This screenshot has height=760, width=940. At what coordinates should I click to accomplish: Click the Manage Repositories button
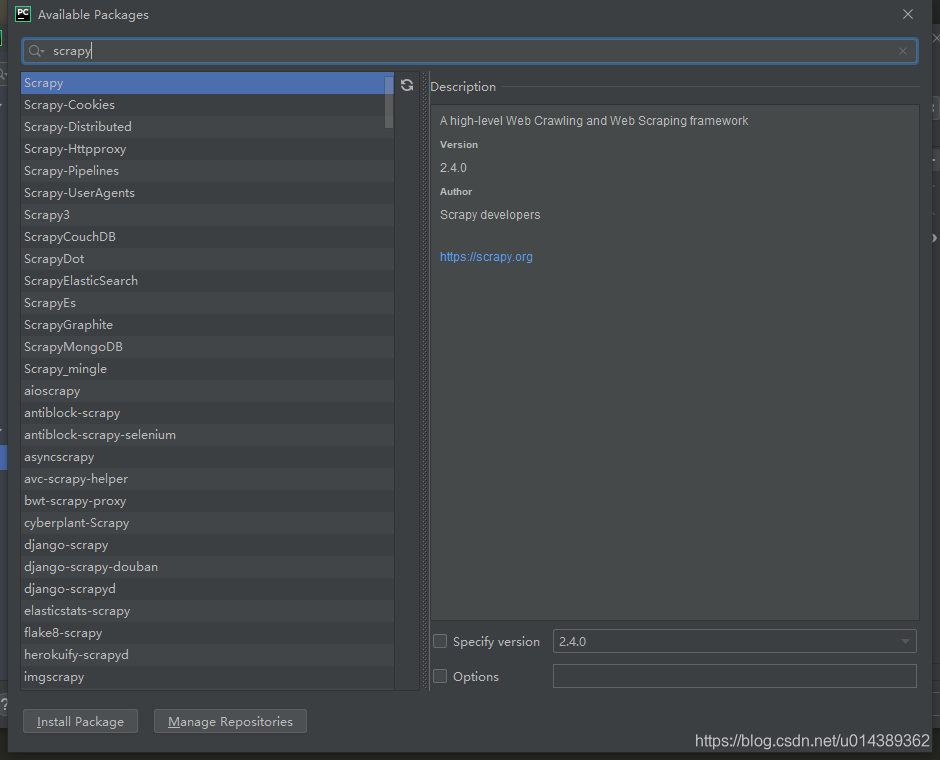[x=230, y=721]
